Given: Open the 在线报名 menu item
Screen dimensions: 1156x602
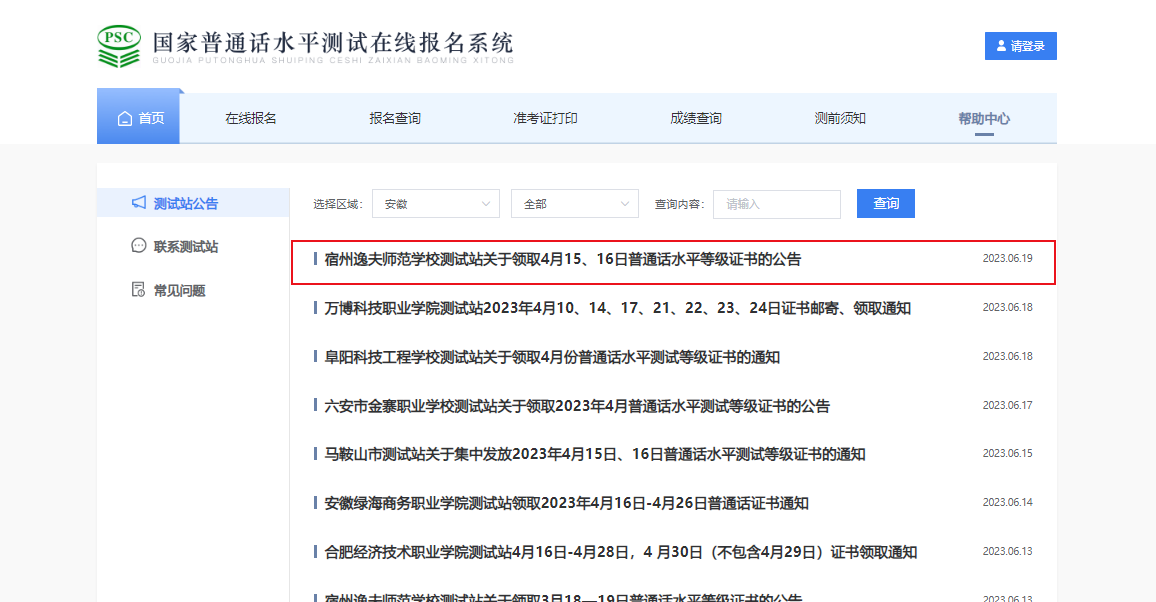Looking at the screenshot, I should tap(251, 118).
